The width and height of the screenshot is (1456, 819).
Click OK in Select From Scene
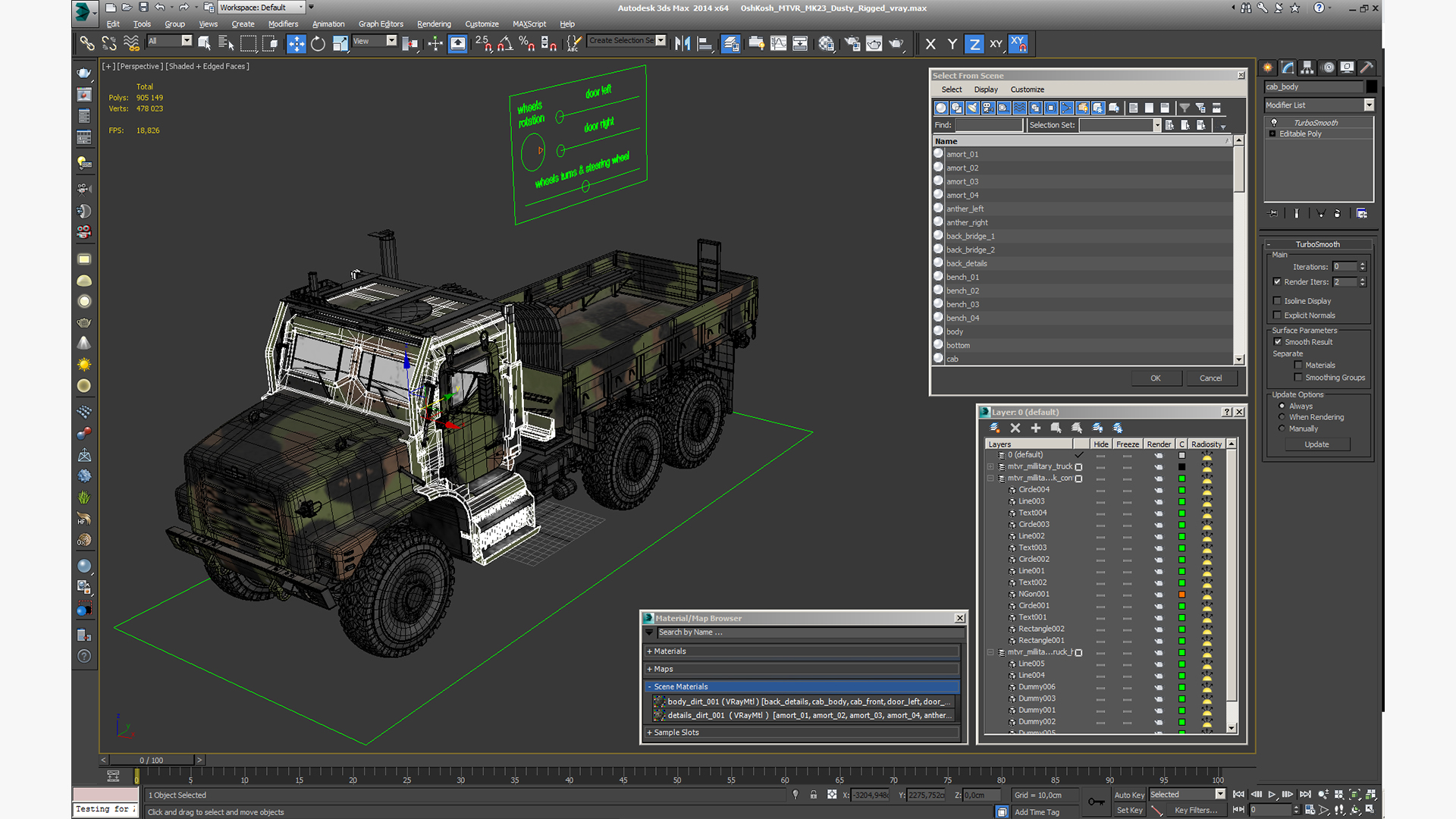pyautogui.click(x=1156, y=378)
